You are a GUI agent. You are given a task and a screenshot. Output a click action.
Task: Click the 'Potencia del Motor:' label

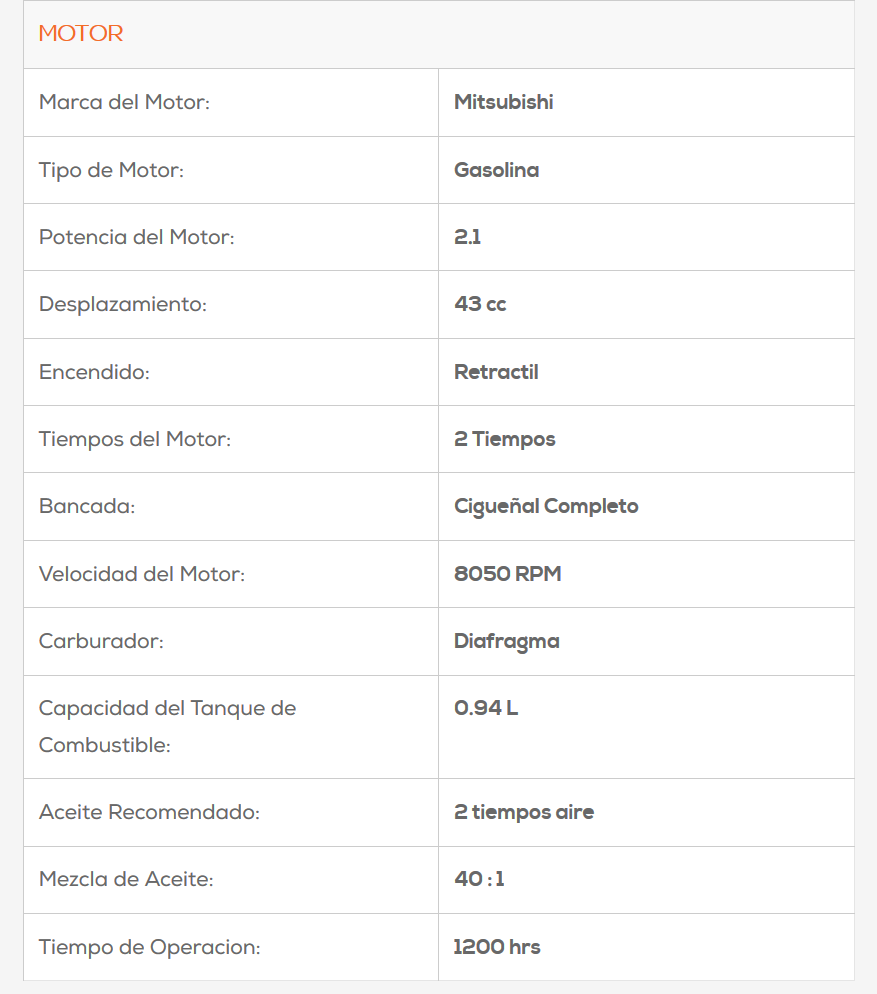[x=137, y=237]
